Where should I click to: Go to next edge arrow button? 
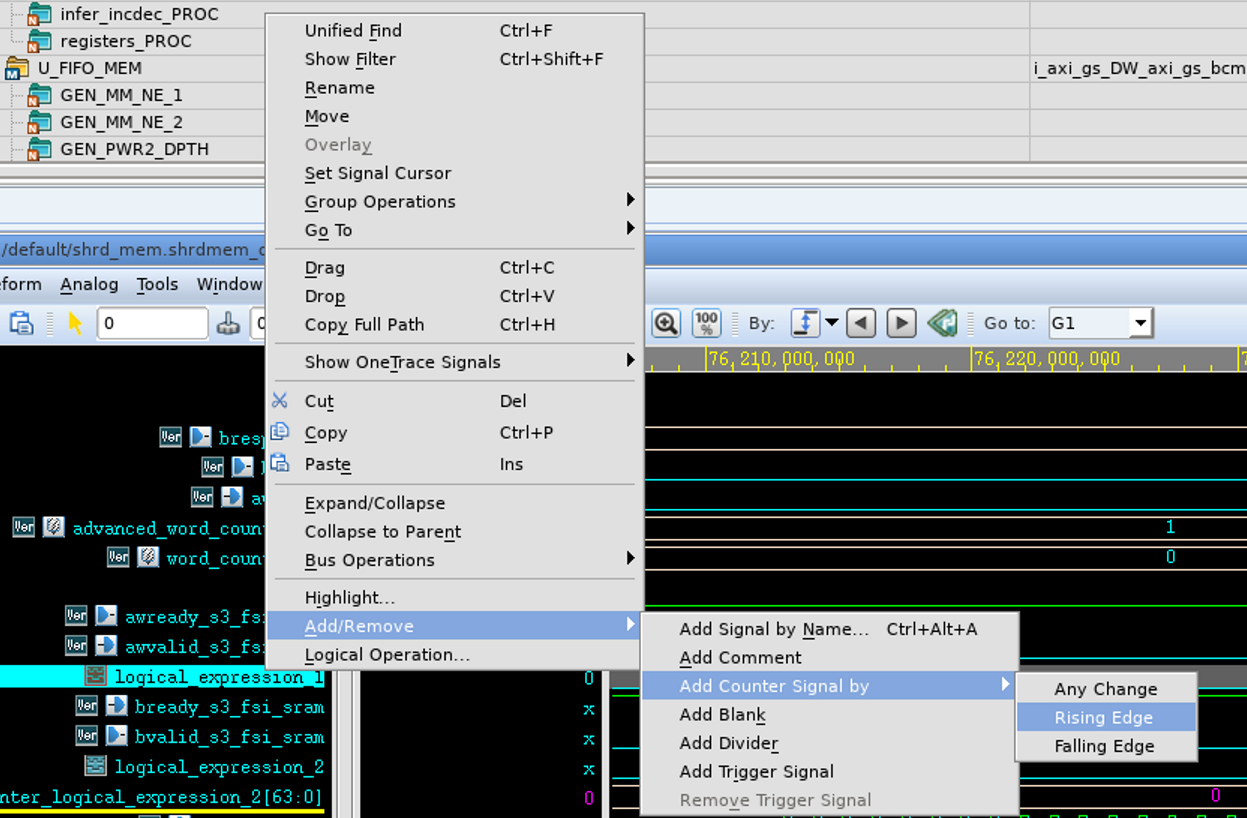[x=901, y=323]
